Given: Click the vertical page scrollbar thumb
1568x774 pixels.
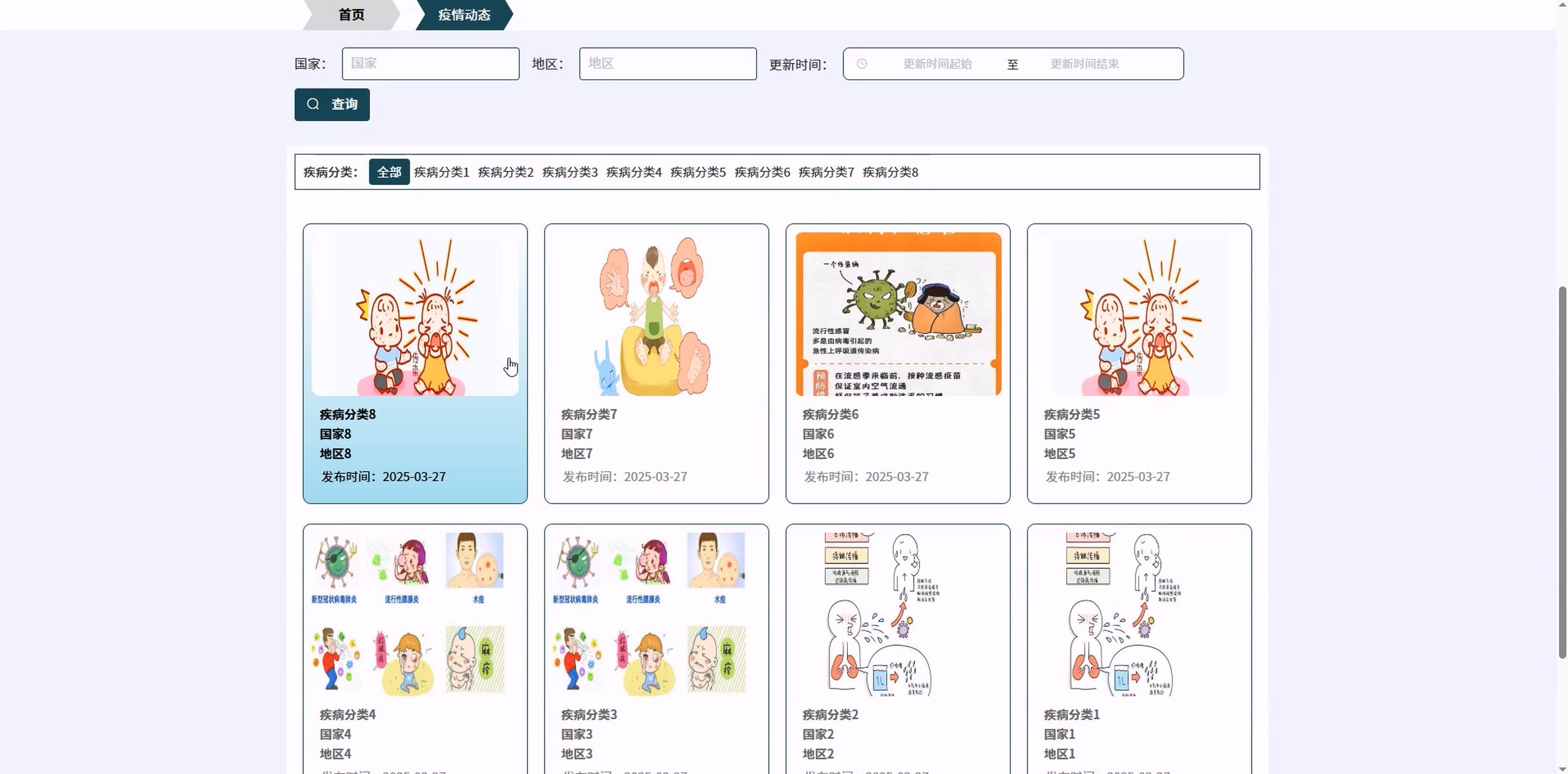Looking at the screenshot, I should [1562, 472].
